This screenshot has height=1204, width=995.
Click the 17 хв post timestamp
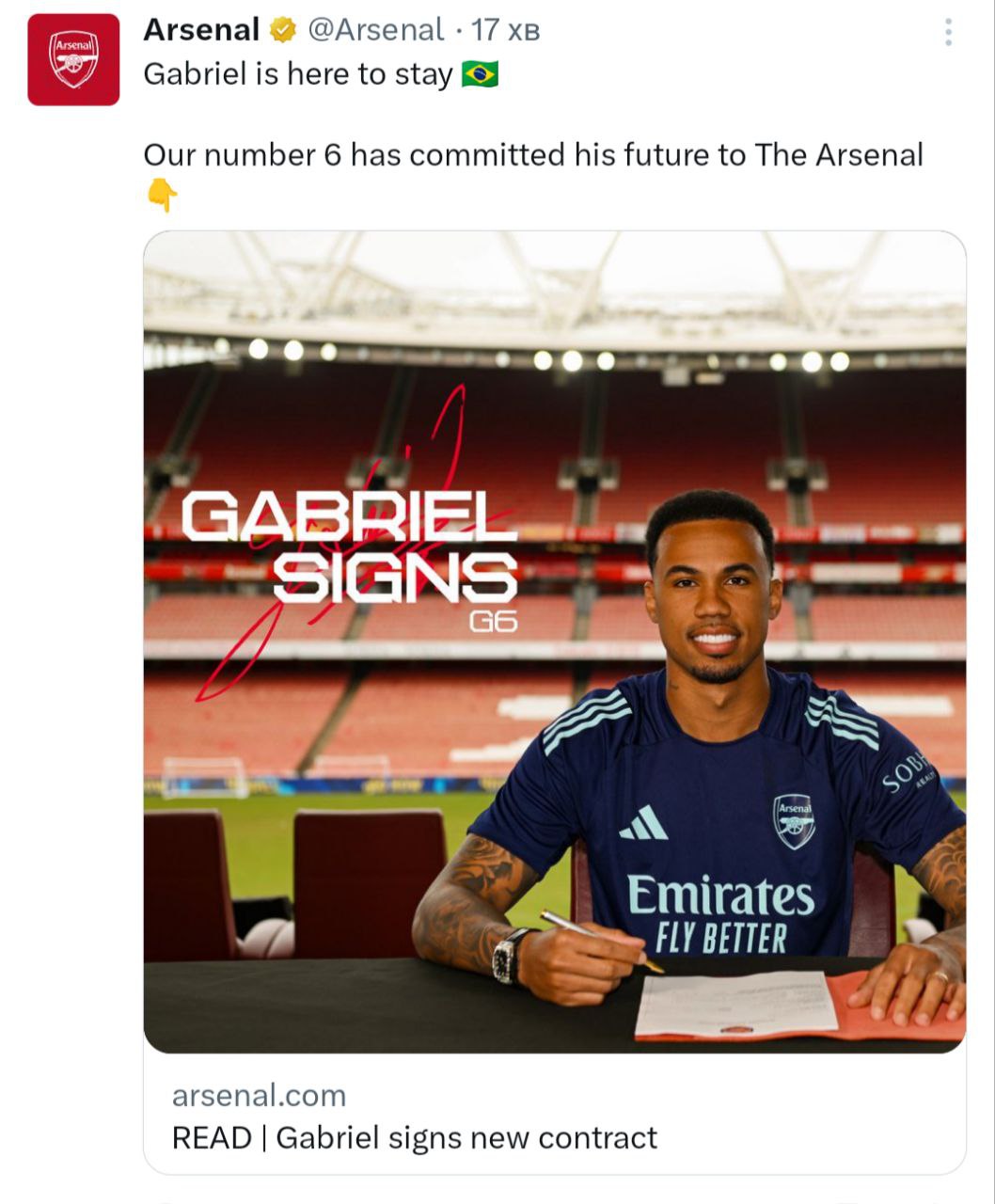[x=506, y=30]
